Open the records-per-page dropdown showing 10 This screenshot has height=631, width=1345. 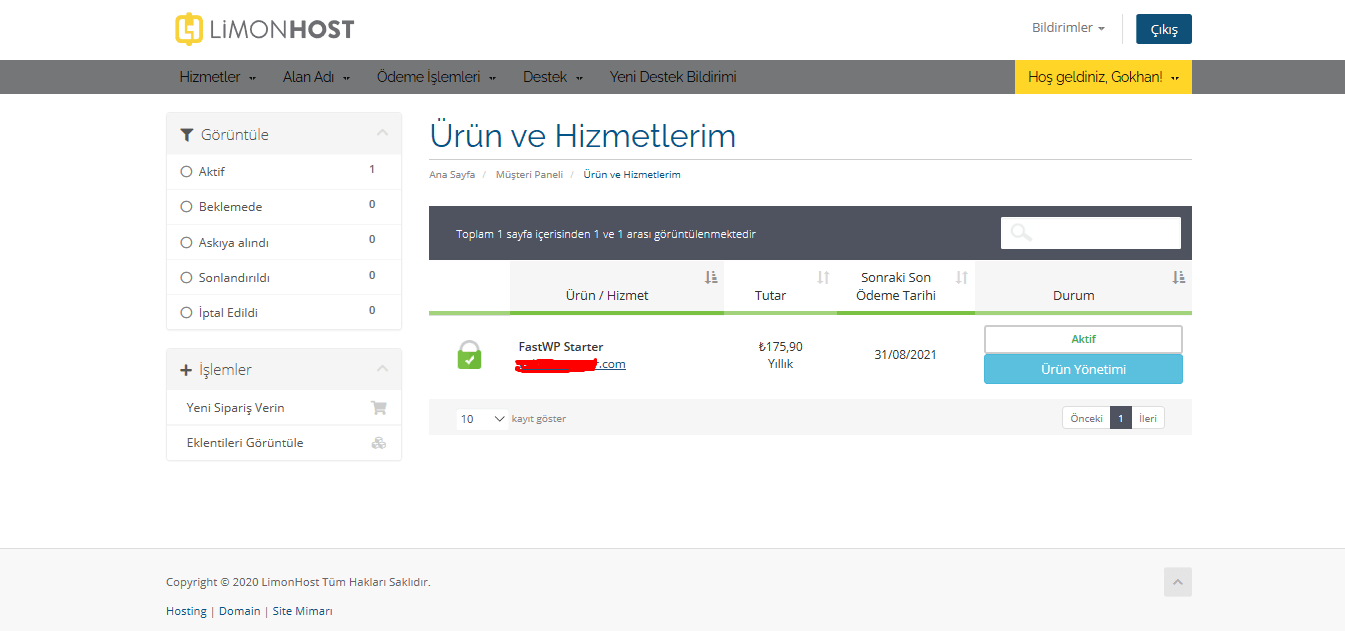click(483, 419)
